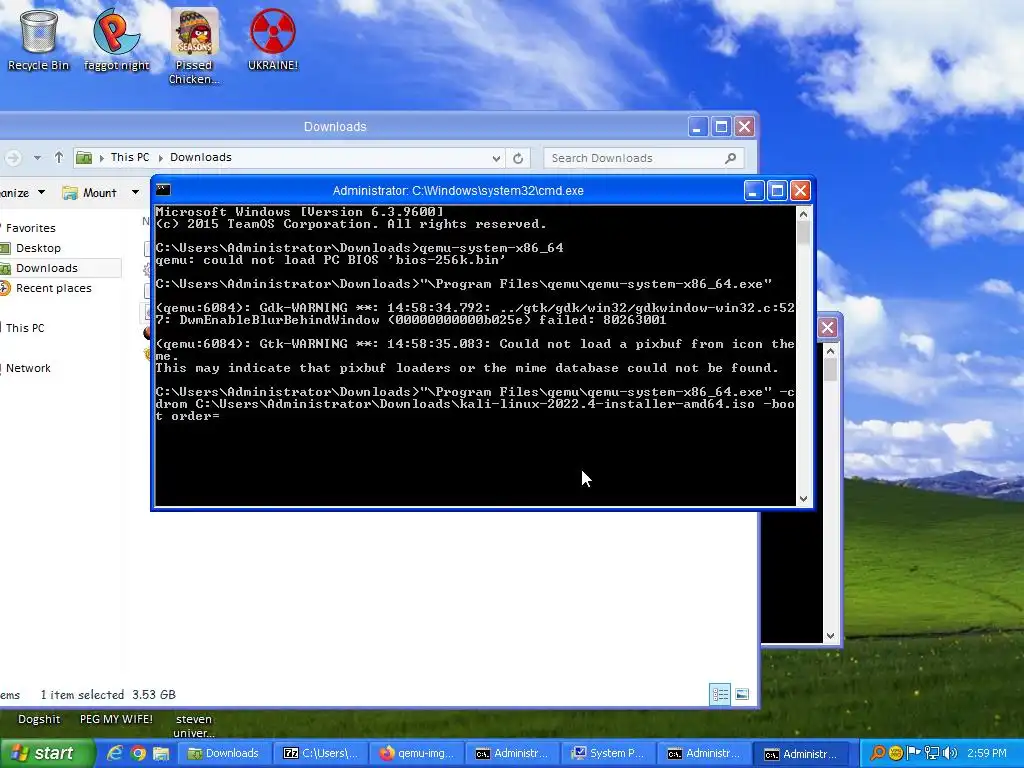Select This PC in the address breadcrumb
Image resolution: width=1024 pixels, height=768 pixels.
click(130, 157)
